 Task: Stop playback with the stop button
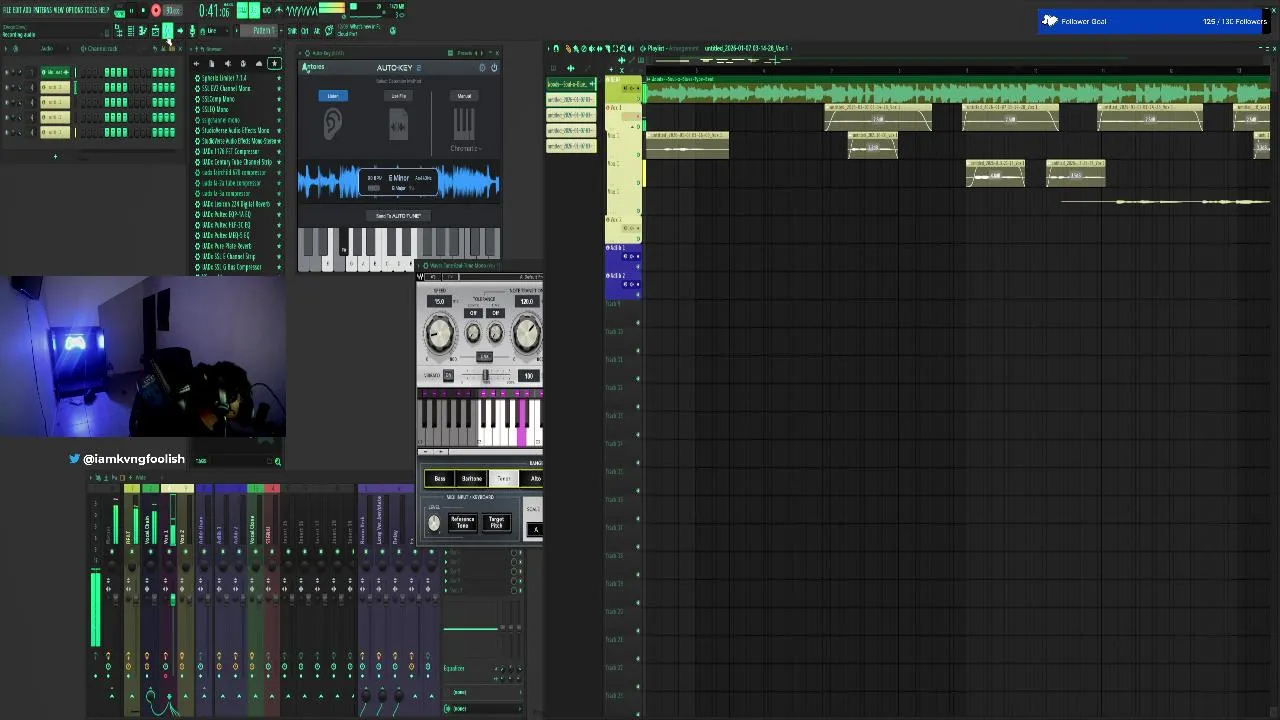[142, 11]
